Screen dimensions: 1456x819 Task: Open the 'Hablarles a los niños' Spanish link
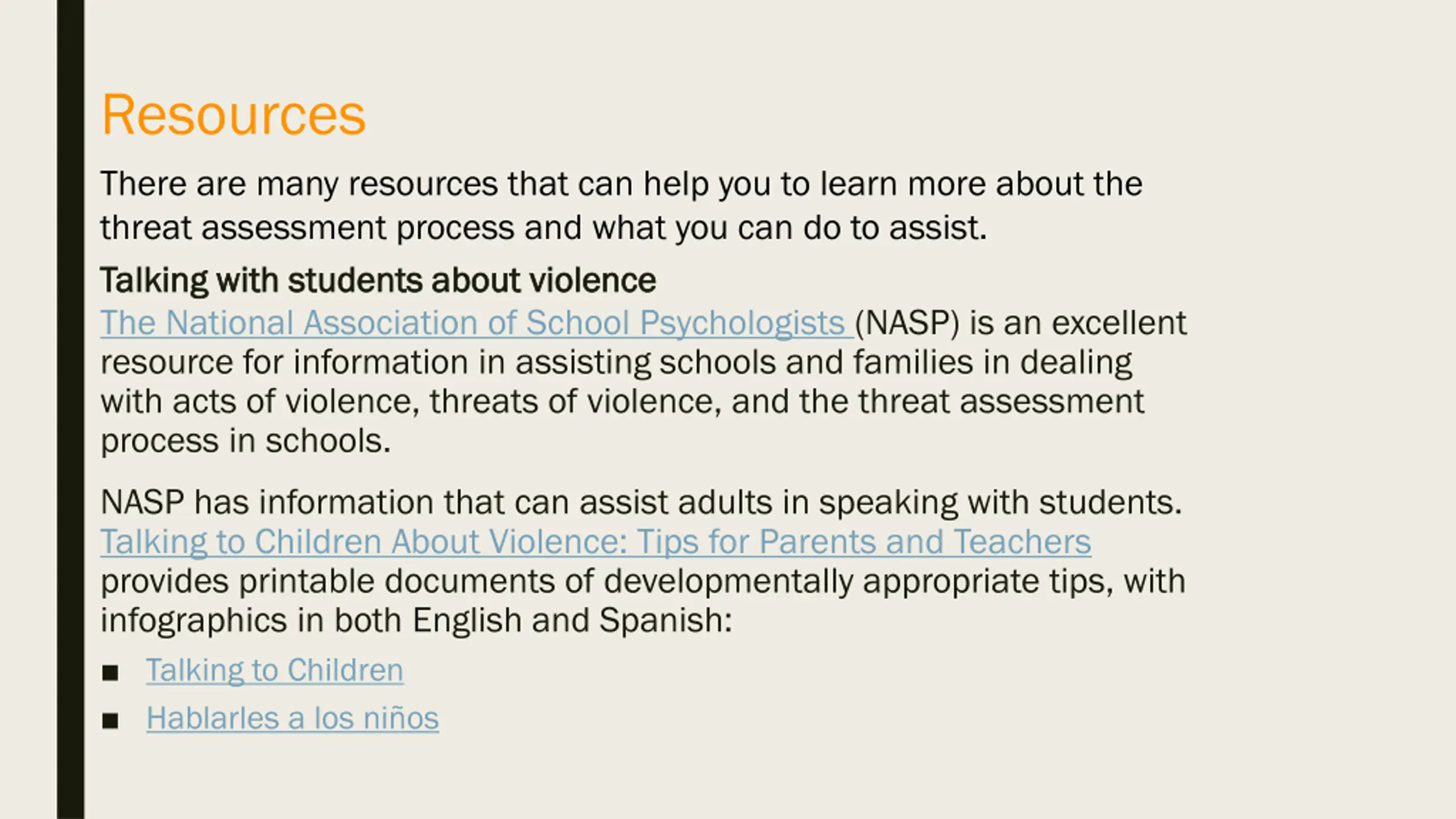point(292,718)
